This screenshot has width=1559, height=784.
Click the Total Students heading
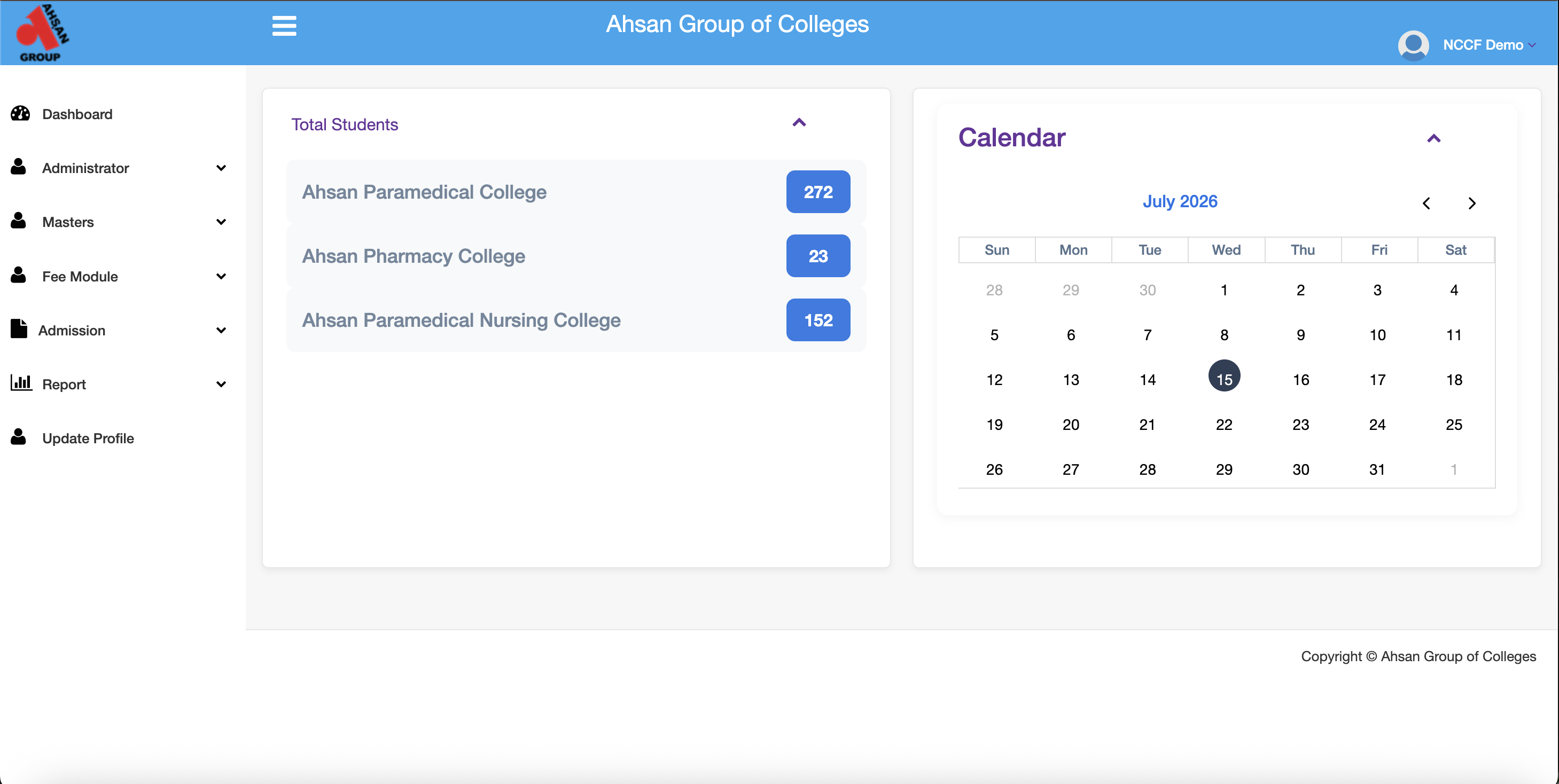(x=345, y=124)
